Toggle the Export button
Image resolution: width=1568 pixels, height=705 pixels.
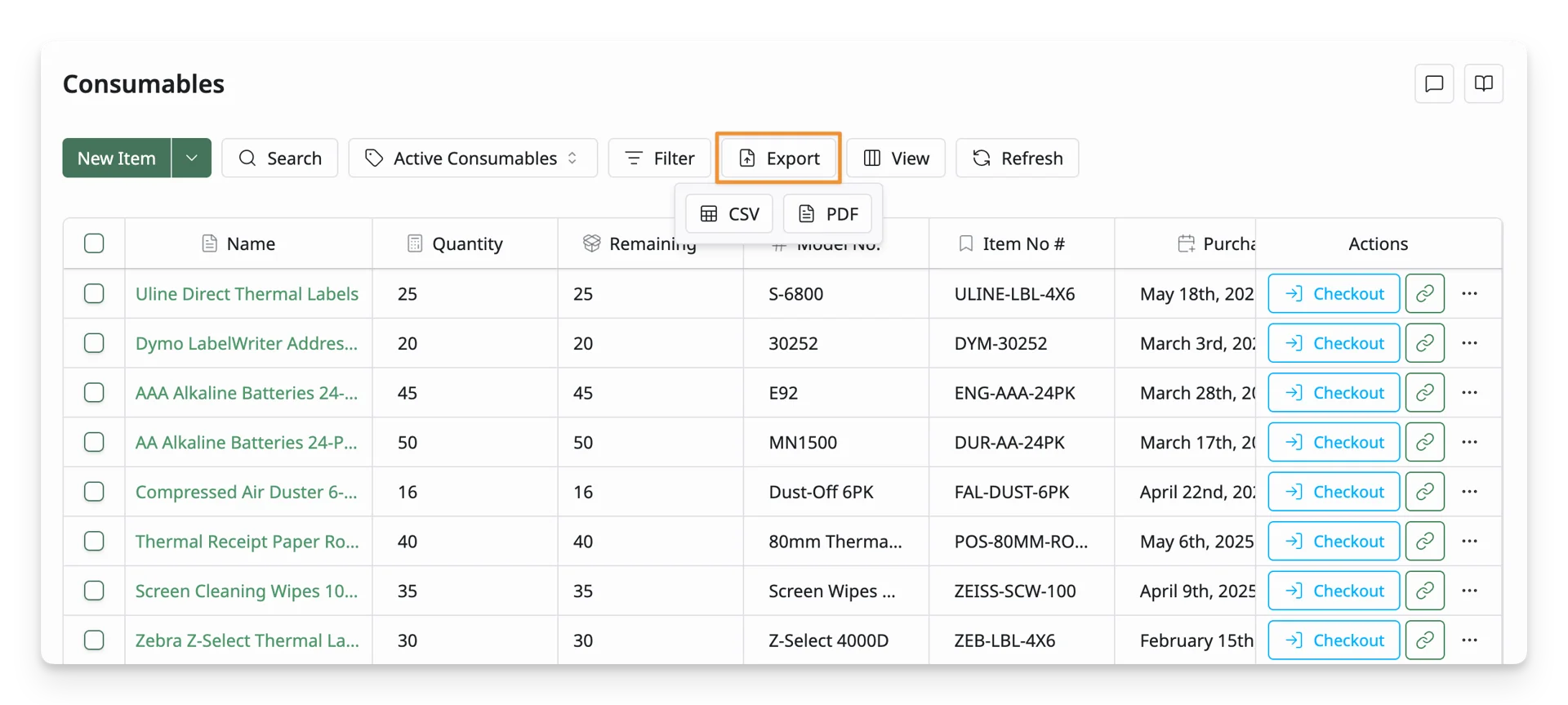[x=778, y=158]
